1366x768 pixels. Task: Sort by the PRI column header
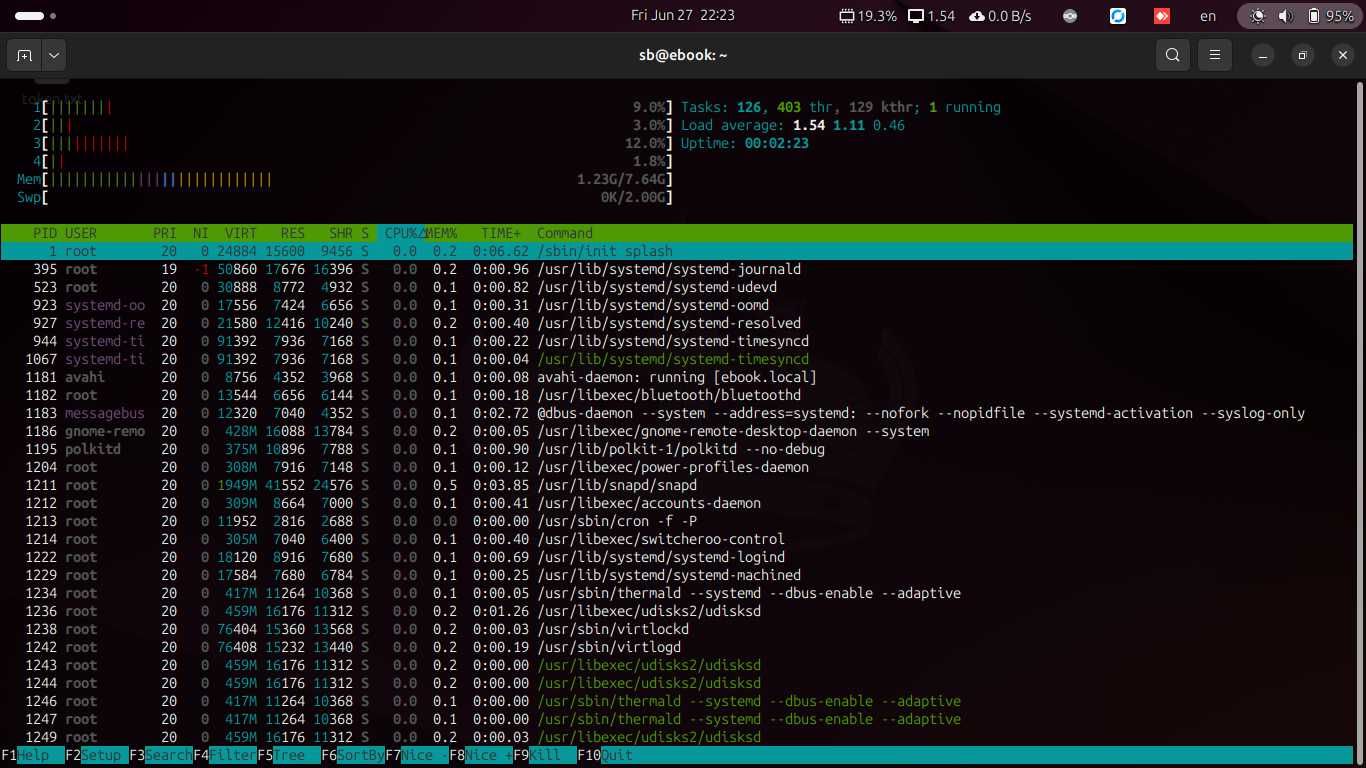[x=165, y=233]
